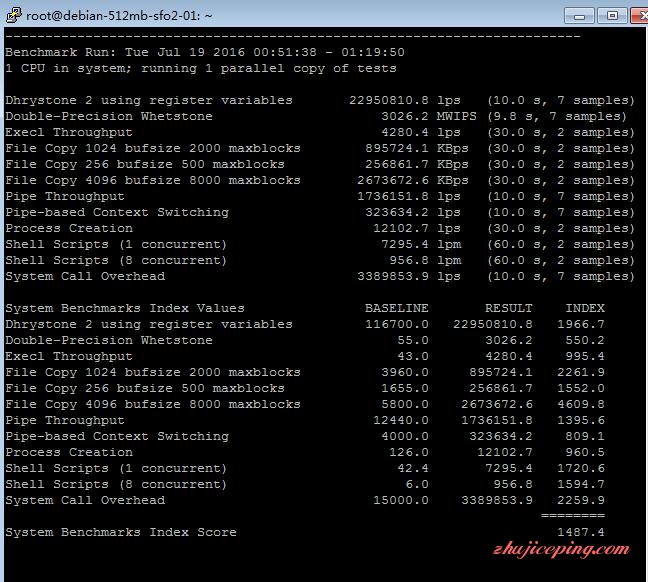Image resolution: width=648 pixels, height=582 pixels.
Task: Click the window title 'root@debian-512mb-sfo2-01: ~'
Action: coord(119,16)
